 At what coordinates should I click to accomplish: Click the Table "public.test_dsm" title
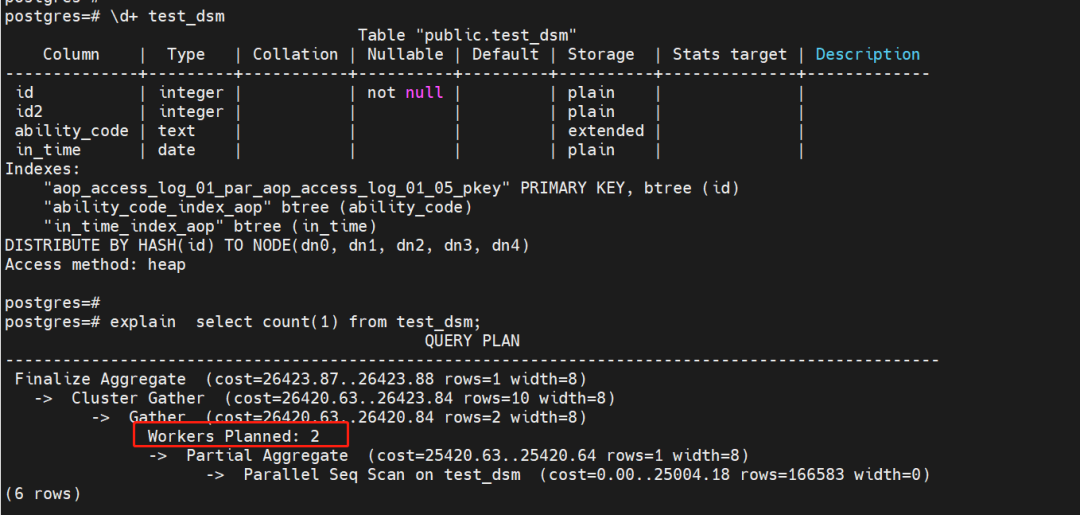(467, 36)
